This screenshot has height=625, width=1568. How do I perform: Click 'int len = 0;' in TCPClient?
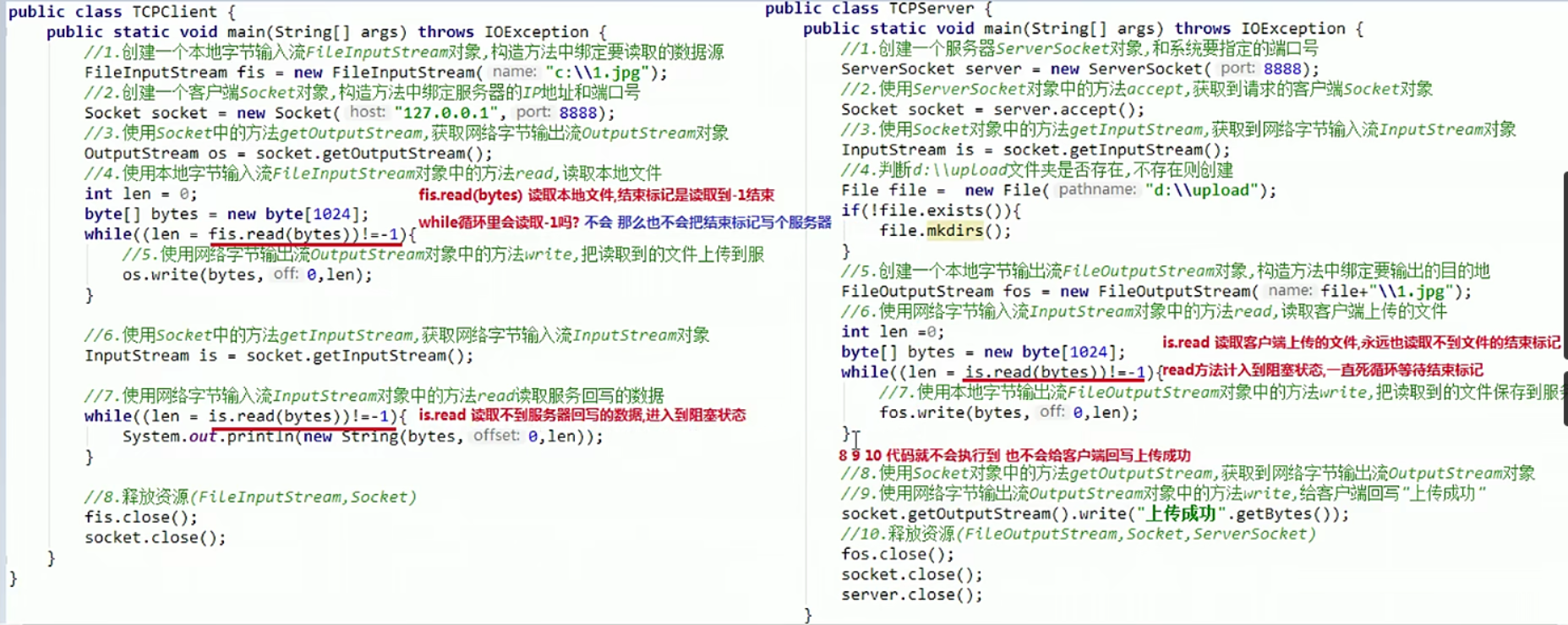click(x=140, y=195)
